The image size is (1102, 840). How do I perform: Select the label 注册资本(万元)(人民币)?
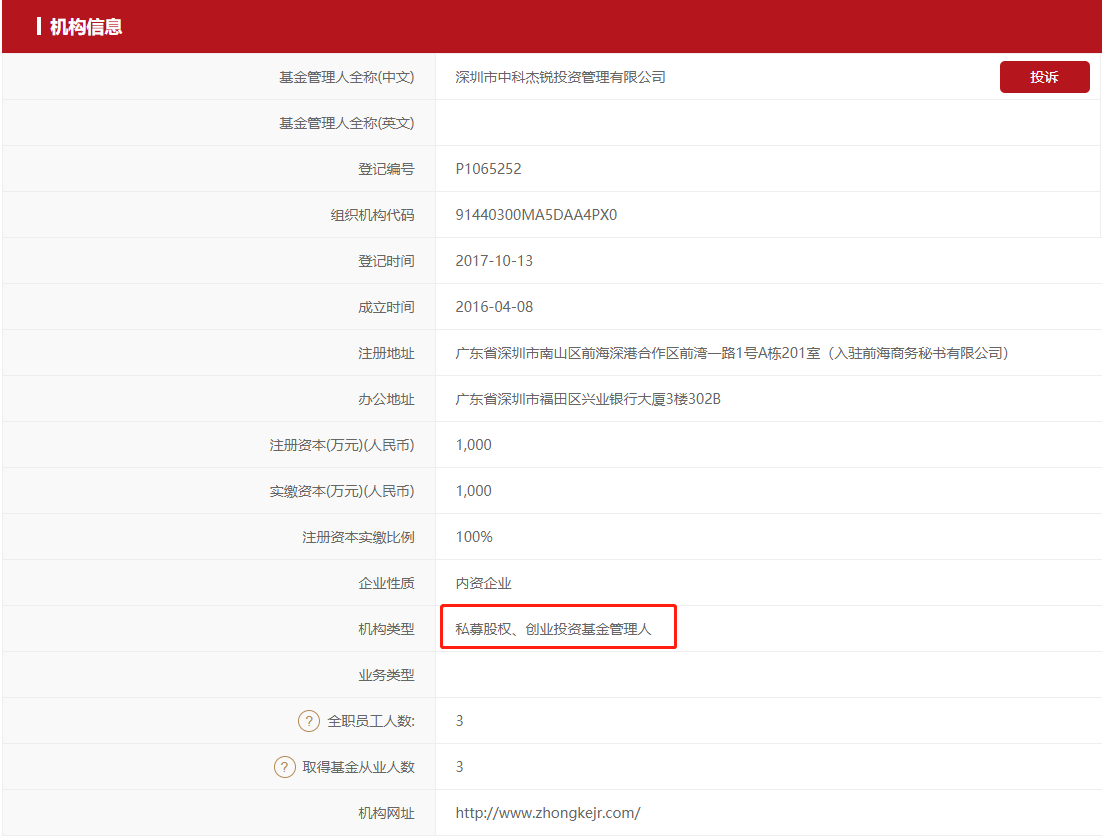click(342, 445)
